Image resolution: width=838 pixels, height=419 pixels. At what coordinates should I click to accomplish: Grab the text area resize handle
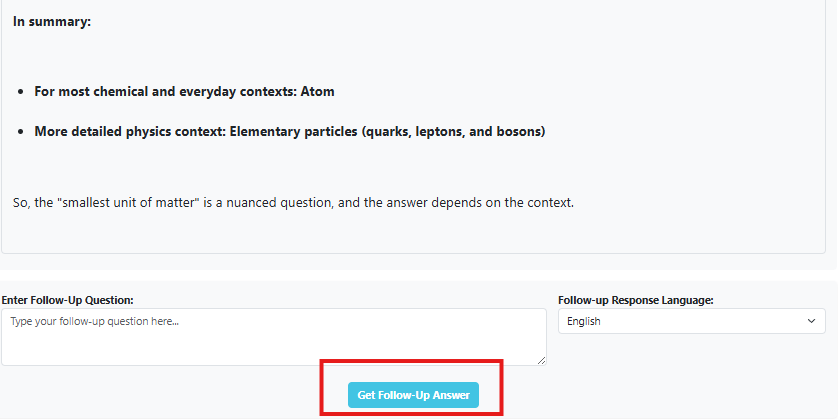tap(541, 360)
